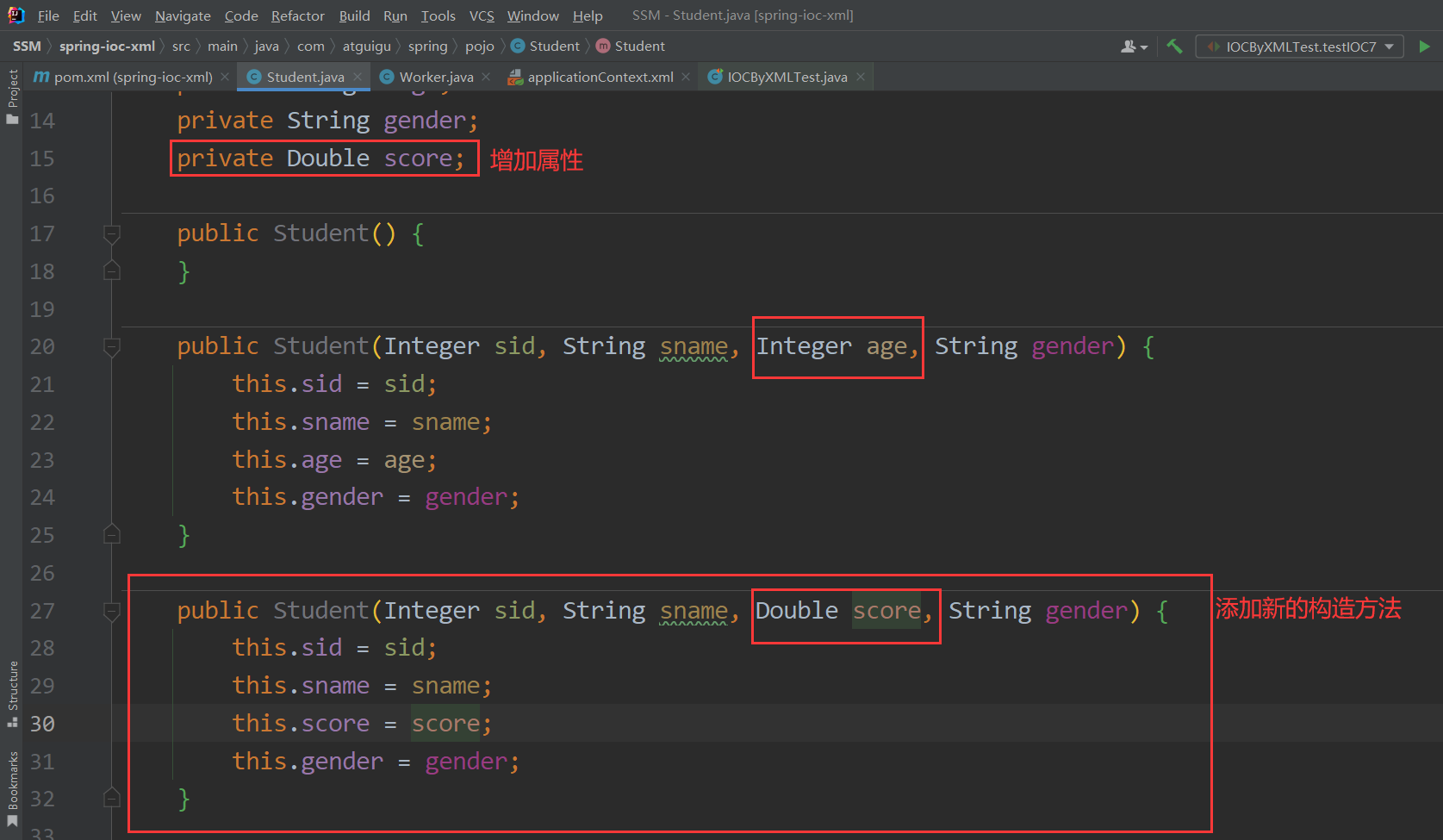Collapse the constructor fold at line 27
1443x840 pixels.
112,611
